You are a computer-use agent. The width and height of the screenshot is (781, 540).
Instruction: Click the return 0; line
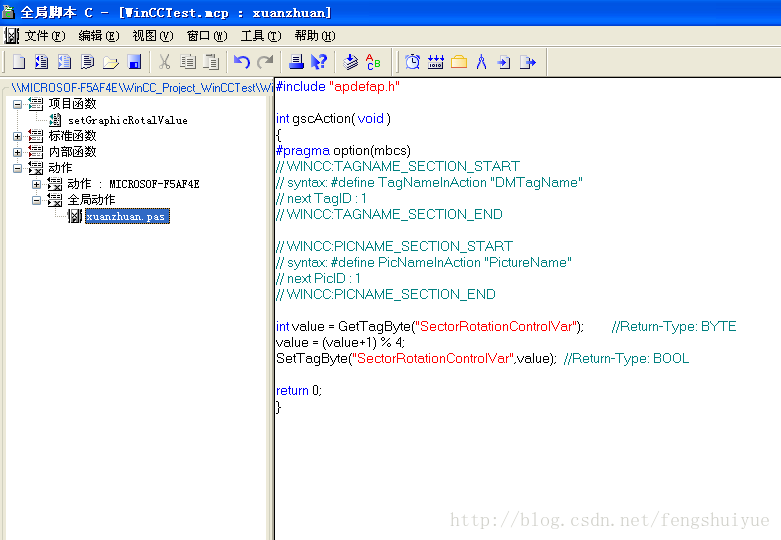299,390
